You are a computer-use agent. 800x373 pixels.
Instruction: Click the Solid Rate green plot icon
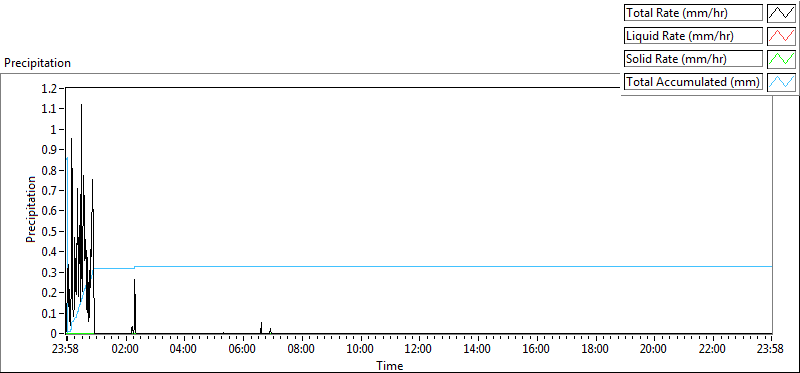pos(781,59)
